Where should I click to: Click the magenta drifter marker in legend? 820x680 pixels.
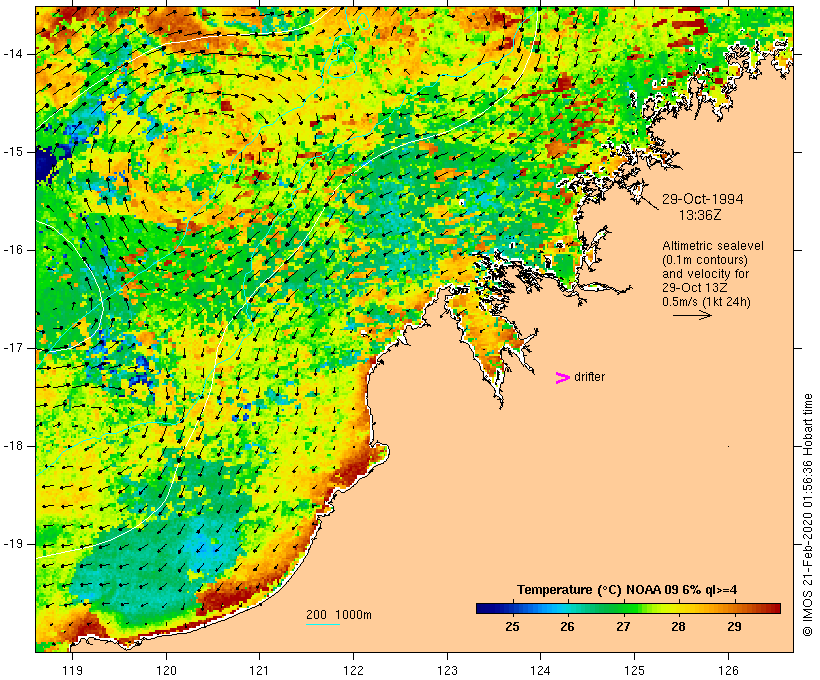(563, 378)
